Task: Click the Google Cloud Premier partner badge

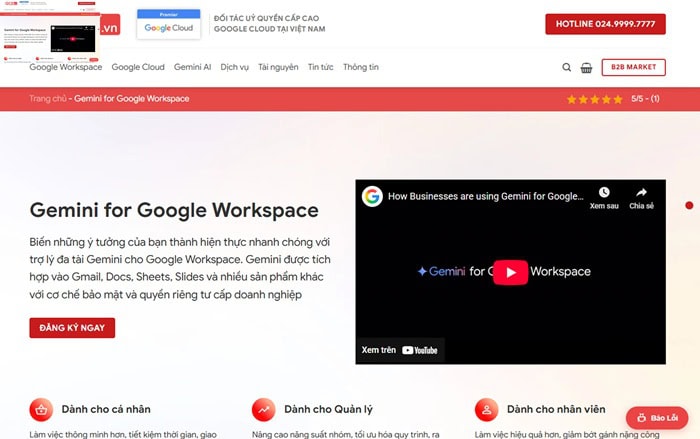Action: pos(168,24)
